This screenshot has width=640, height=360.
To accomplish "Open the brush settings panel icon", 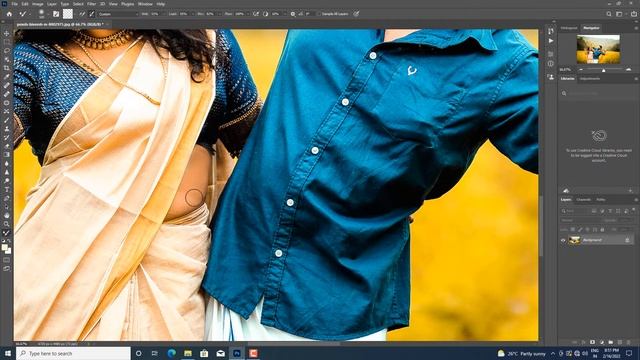I will click(x=56, y=14).
